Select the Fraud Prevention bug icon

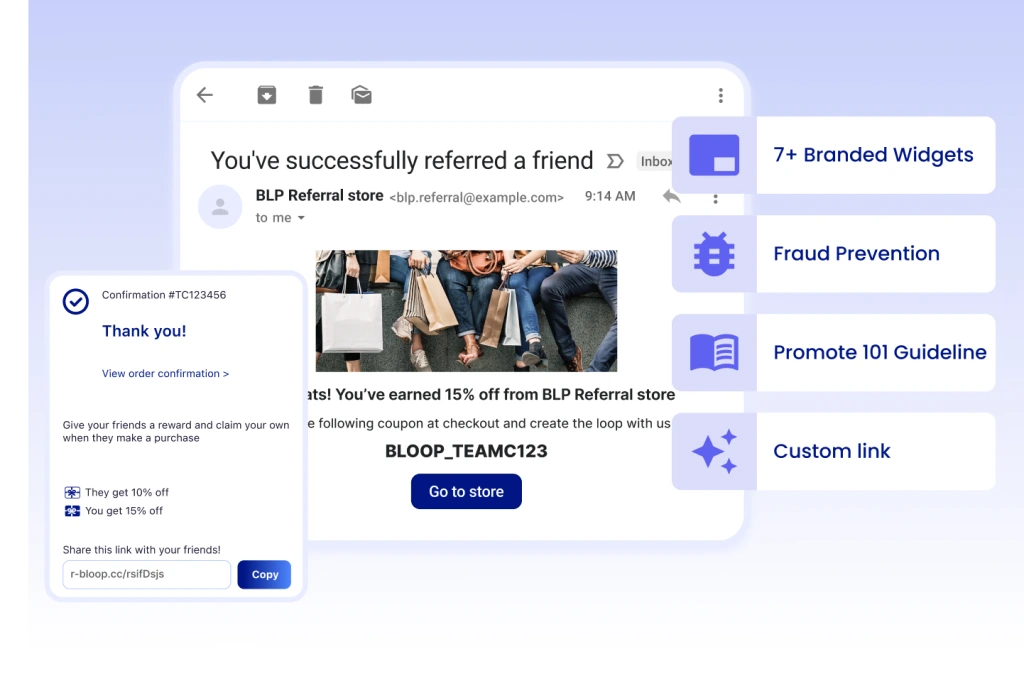(713, 253)
